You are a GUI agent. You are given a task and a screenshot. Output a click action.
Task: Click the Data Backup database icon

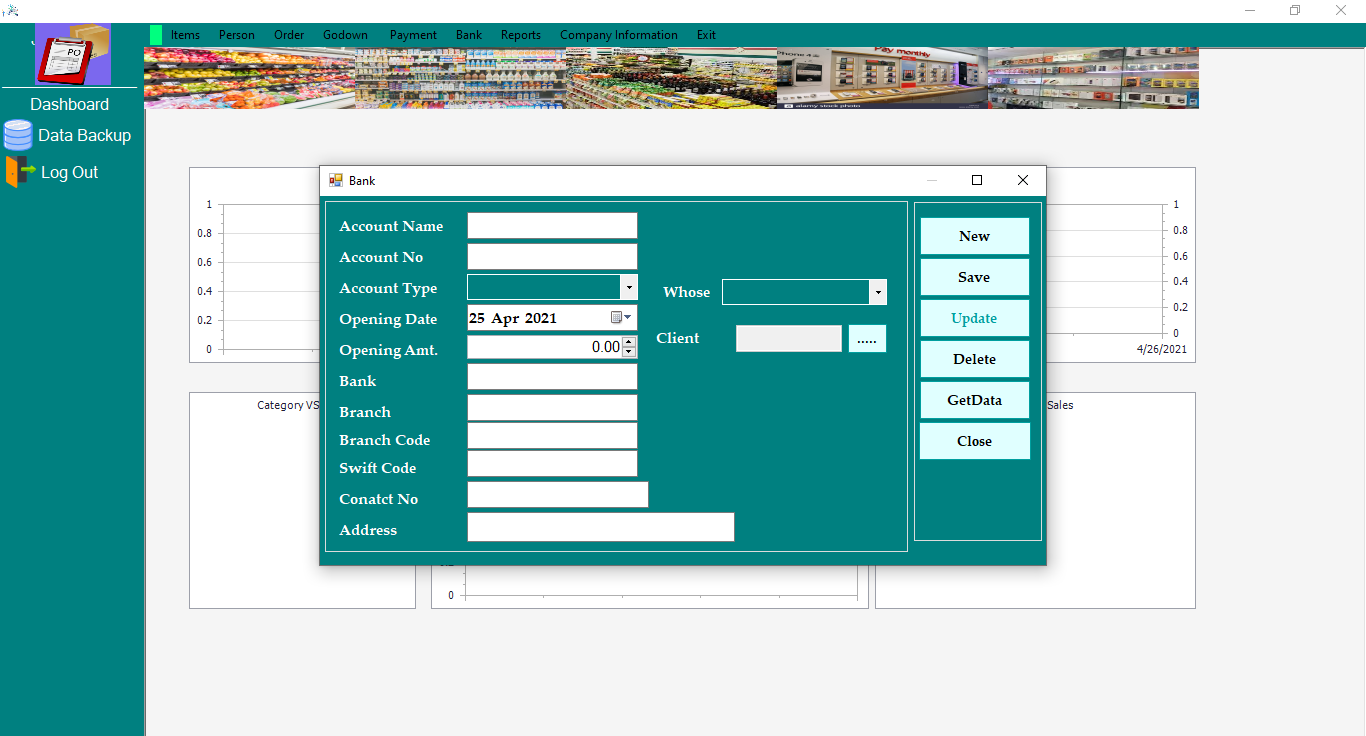pos(17,135)
